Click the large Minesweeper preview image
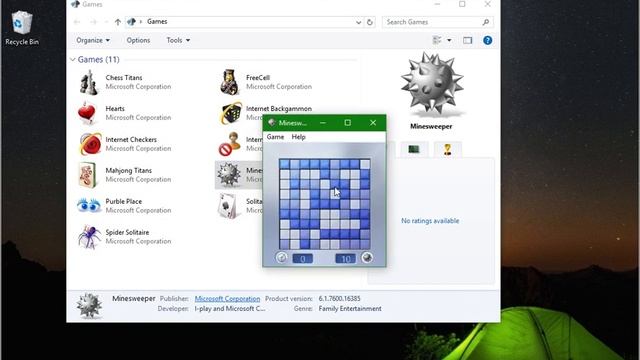 coord(431,84)
